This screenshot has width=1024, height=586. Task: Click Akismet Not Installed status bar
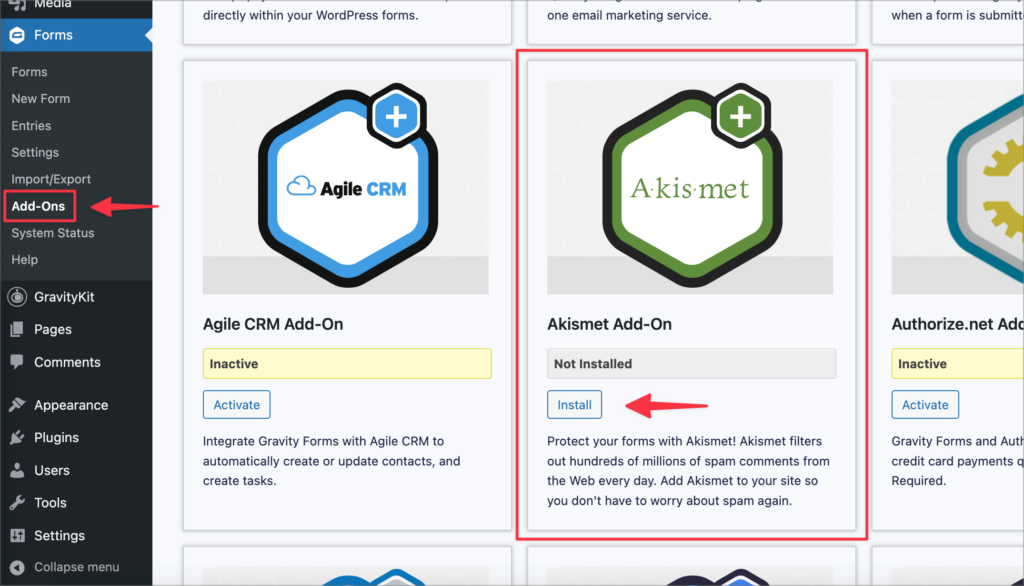point(692,363)
